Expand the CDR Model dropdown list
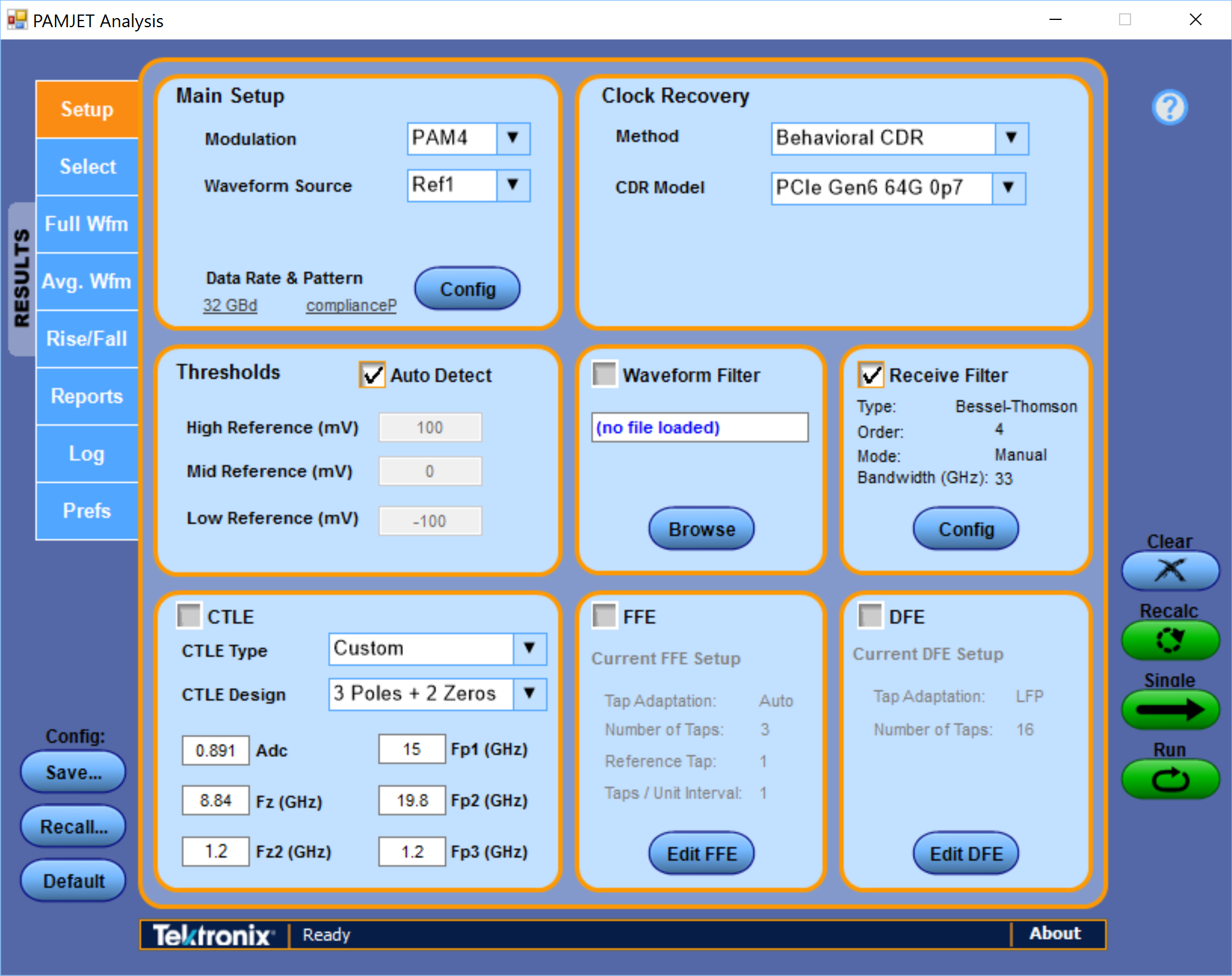Image resolution: width=1232 pixels, height=976 pixels. pyautogui.click(x=1008, y=188)
